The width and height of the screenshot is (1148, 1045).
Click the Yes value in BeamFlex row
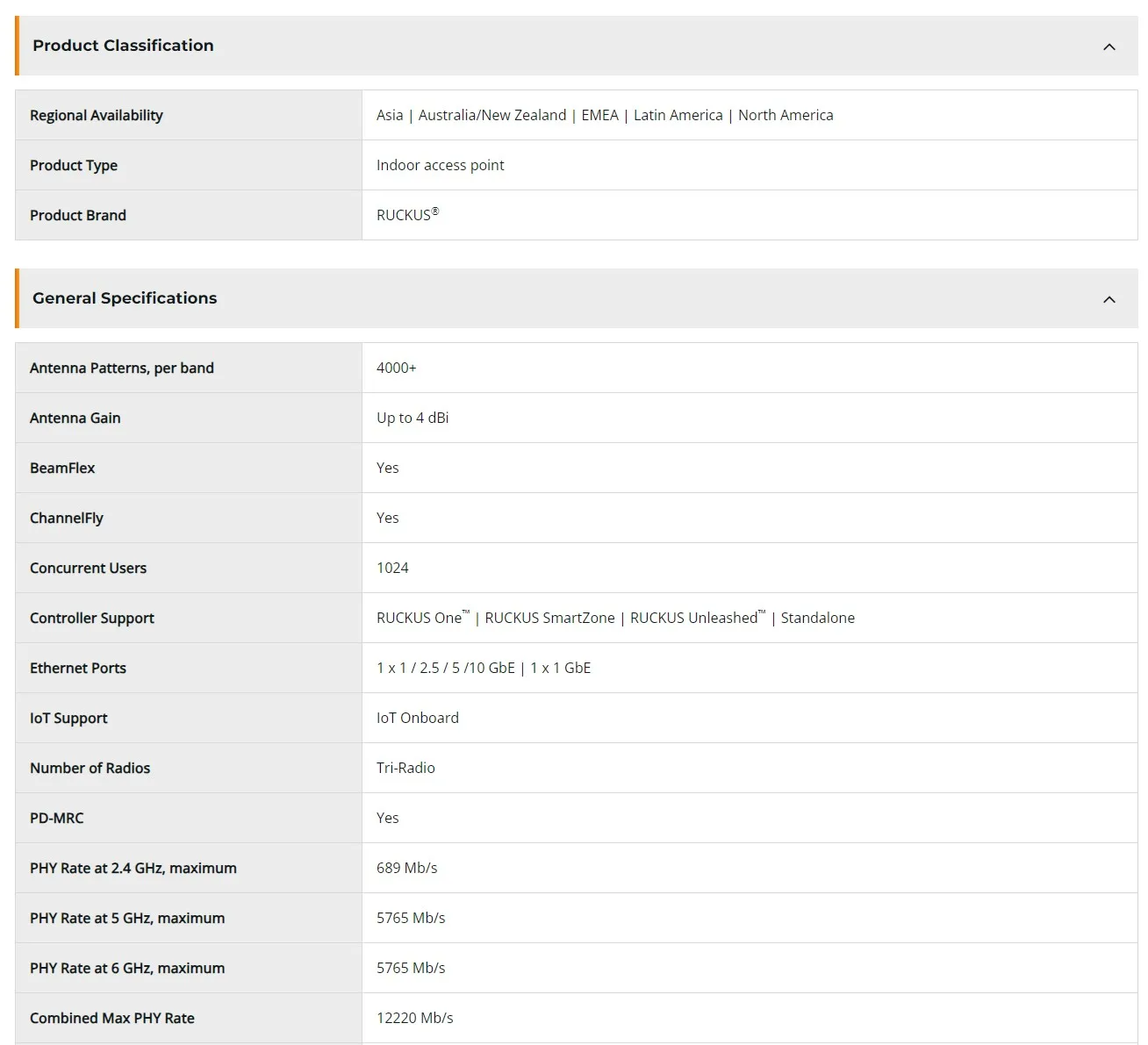tap(388, 468)
